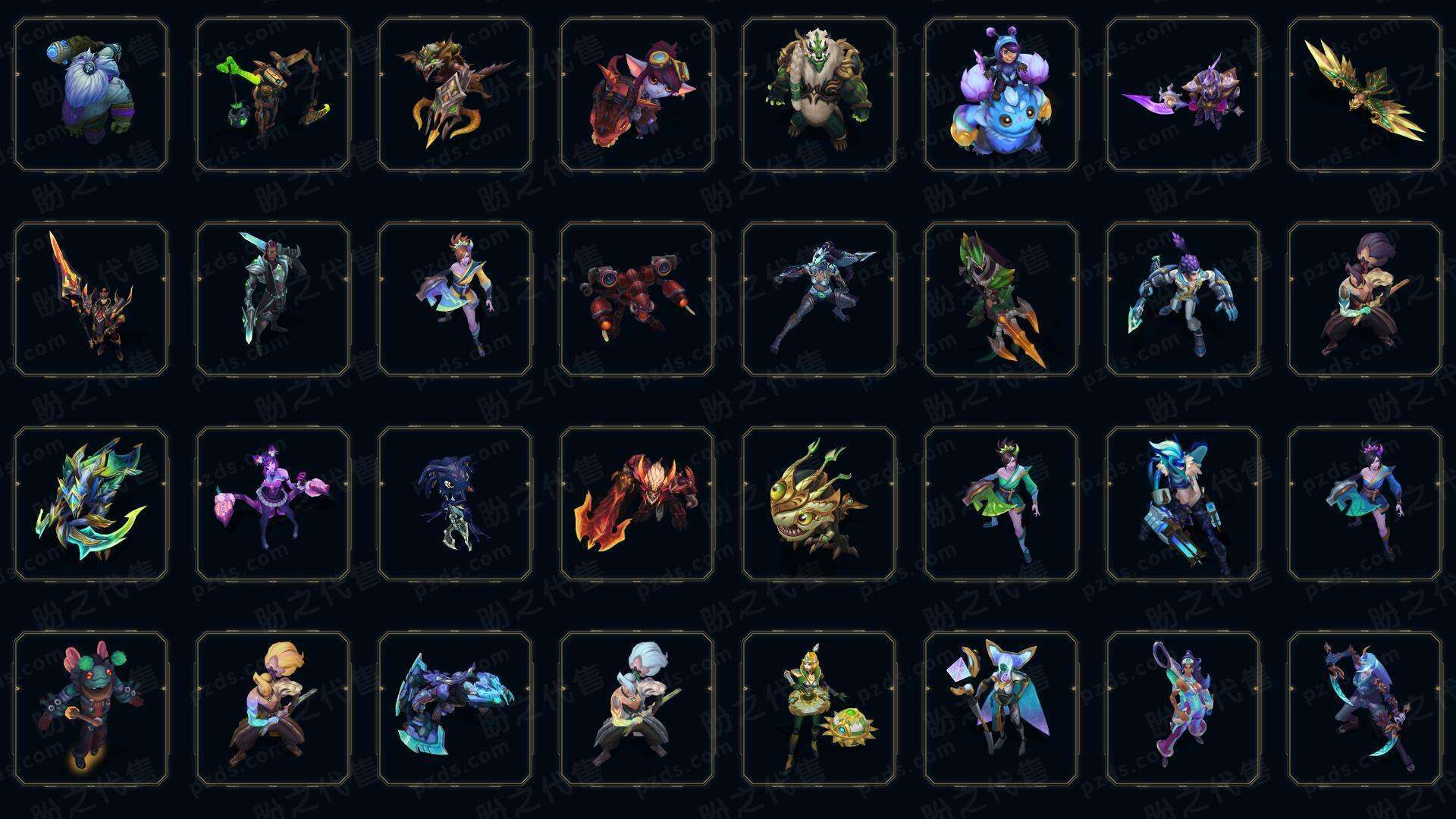The height and width of the screenshot is (819, 1456).
Task: Select the purple scorpion lady skin tile
Action: tap(273, 504)
